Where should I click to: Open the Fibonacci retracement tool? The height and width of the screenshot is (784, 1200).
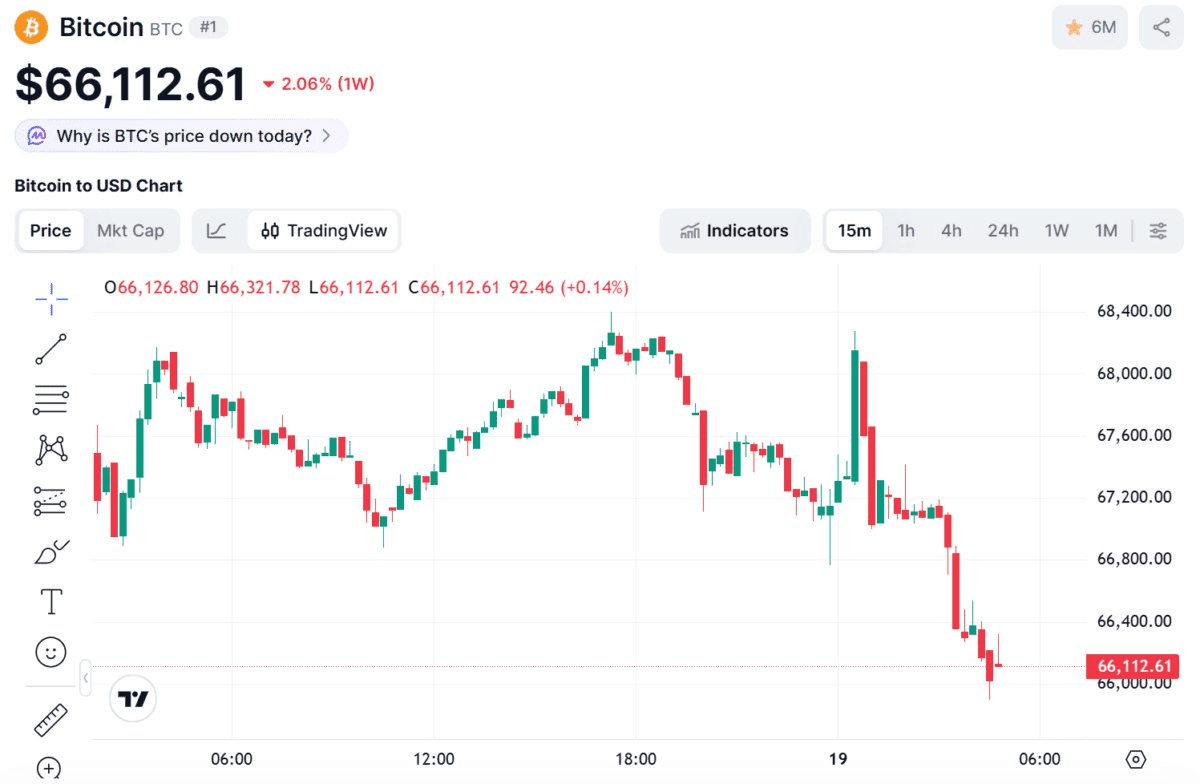[x=51, y=399]
